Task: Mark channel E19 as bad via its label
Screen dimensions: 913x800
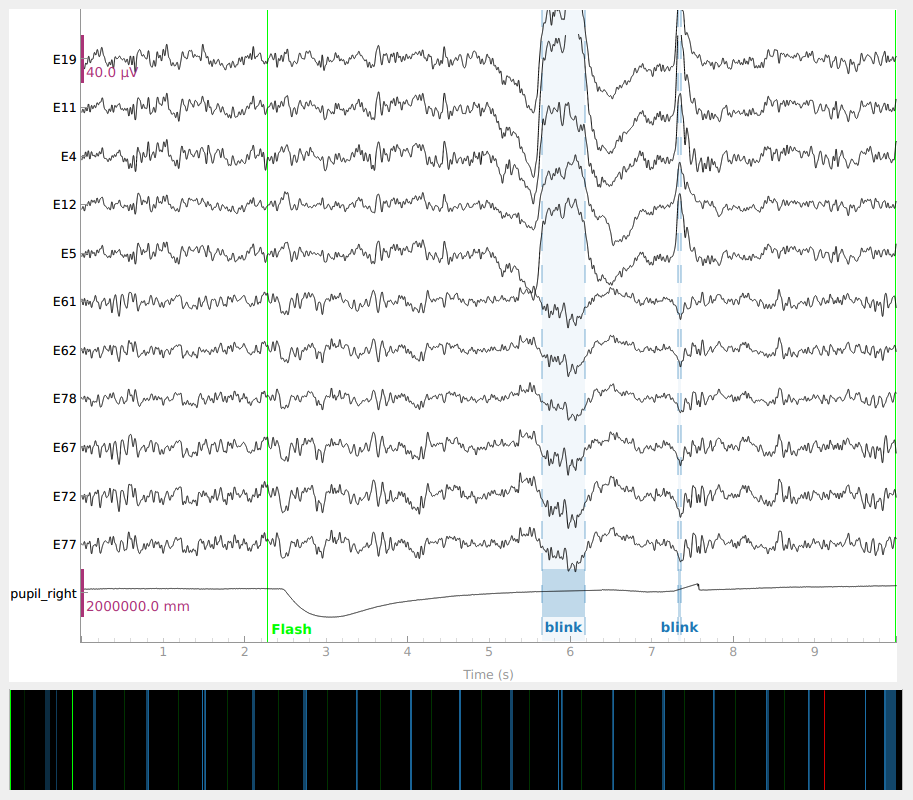Action: click(64, 59)
